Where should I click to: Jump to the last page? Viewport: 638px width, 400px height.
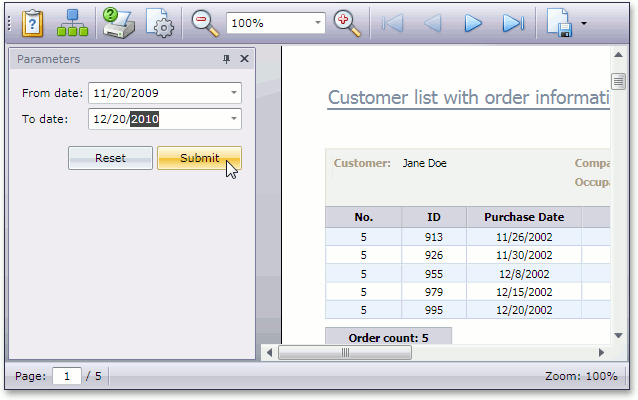(513, 23)
